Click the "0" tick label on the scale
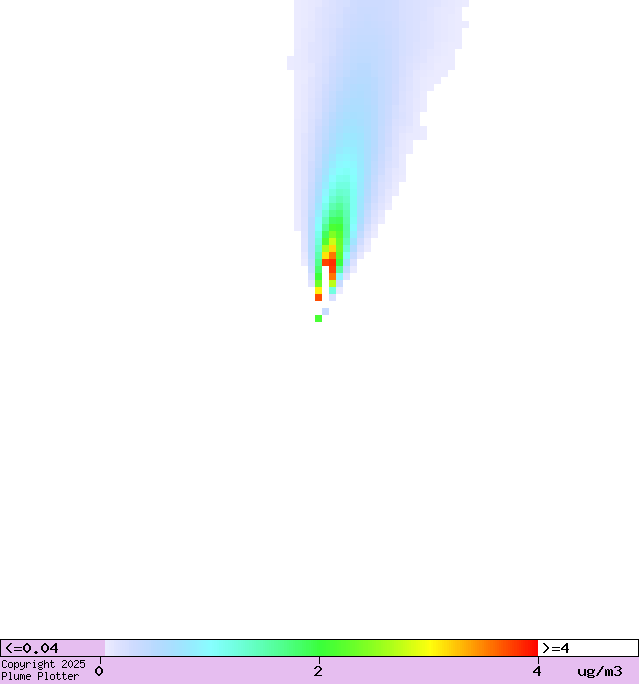This screenshot has width=639, height=684. tap(99, 671)
